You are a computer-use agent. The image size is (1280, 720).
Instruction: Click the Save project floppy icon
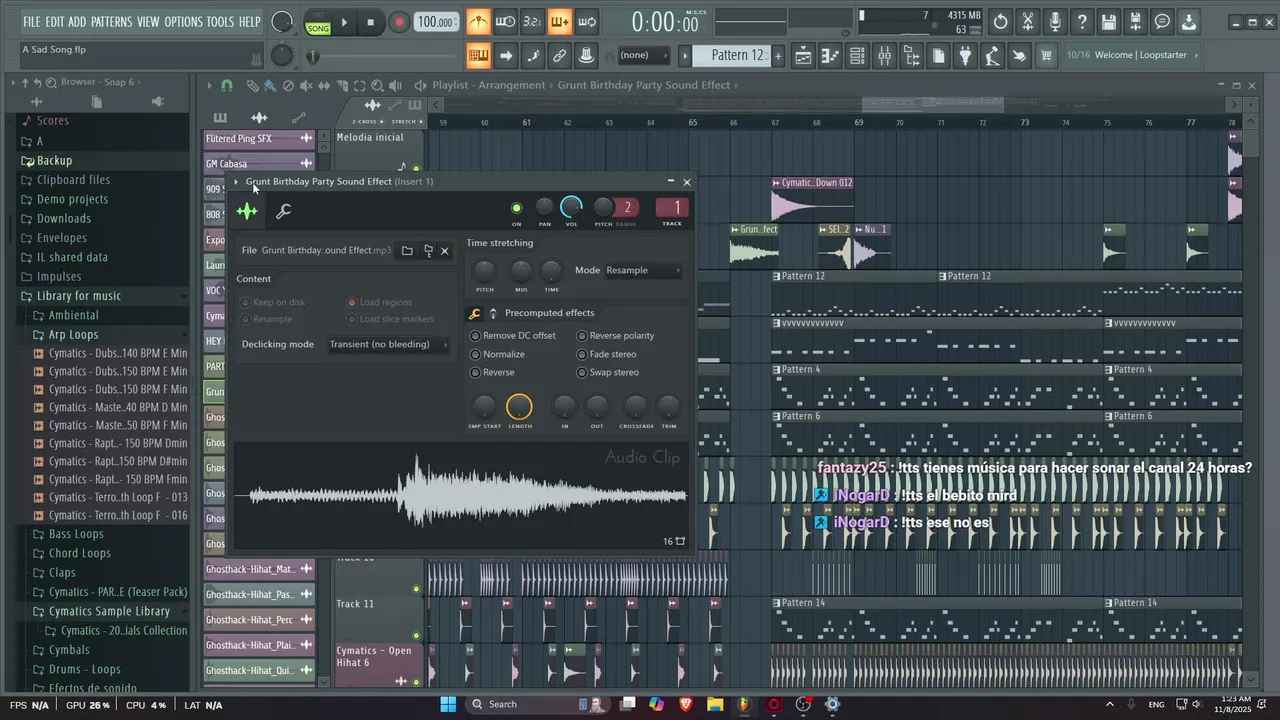[x=1108, y=22]
